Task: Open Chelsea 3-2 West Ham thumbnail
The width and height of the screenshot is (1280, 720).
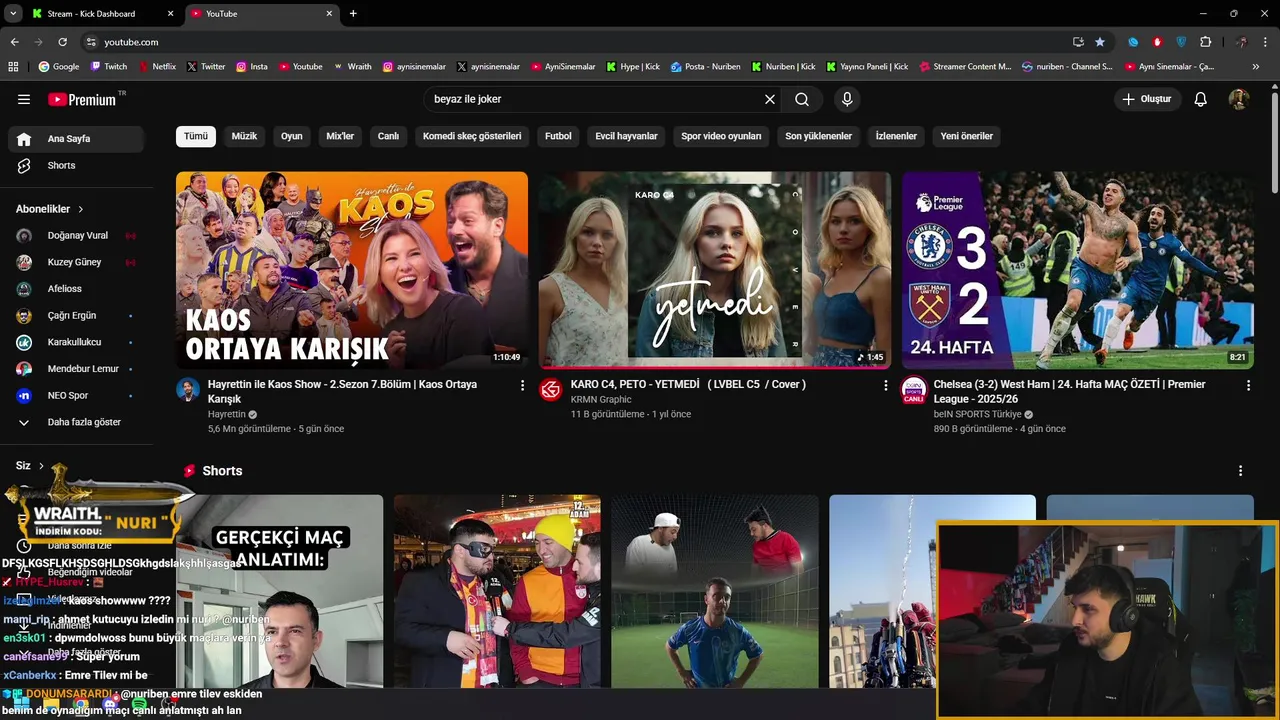Action: (1077, 270)
